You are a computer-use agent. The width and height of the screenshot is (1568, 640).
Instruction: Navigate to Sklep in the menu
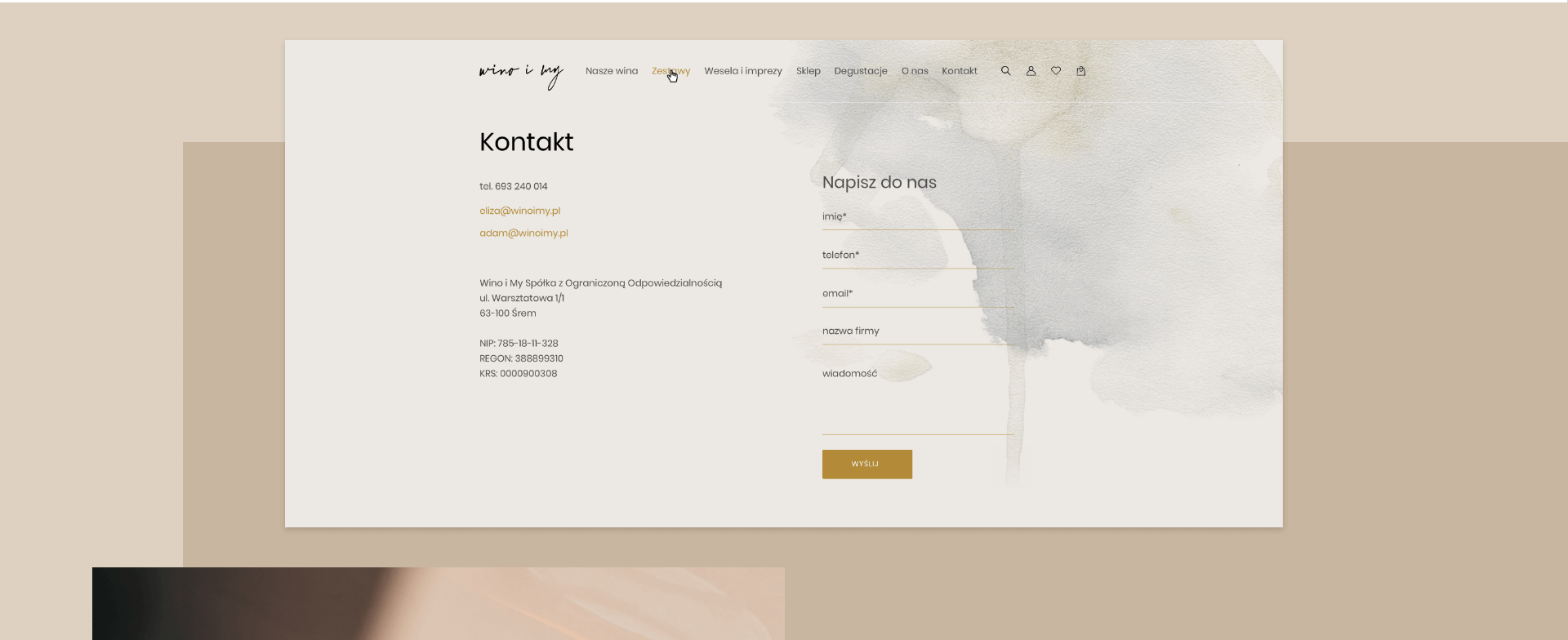pyautogui.click(x=808, y=71)
